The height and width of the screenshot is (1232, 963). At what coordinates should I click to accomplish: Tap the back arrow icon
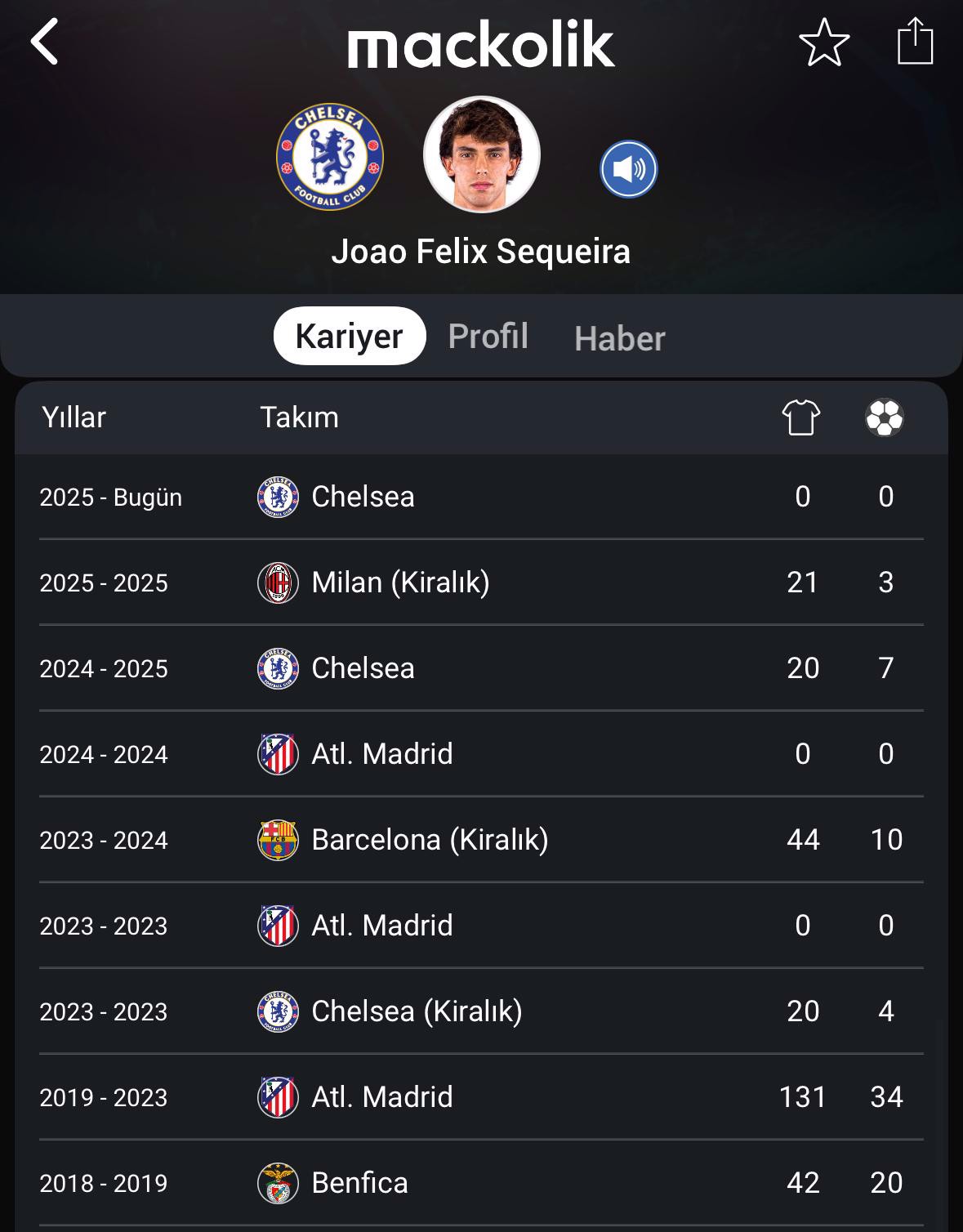click(45, 42)
